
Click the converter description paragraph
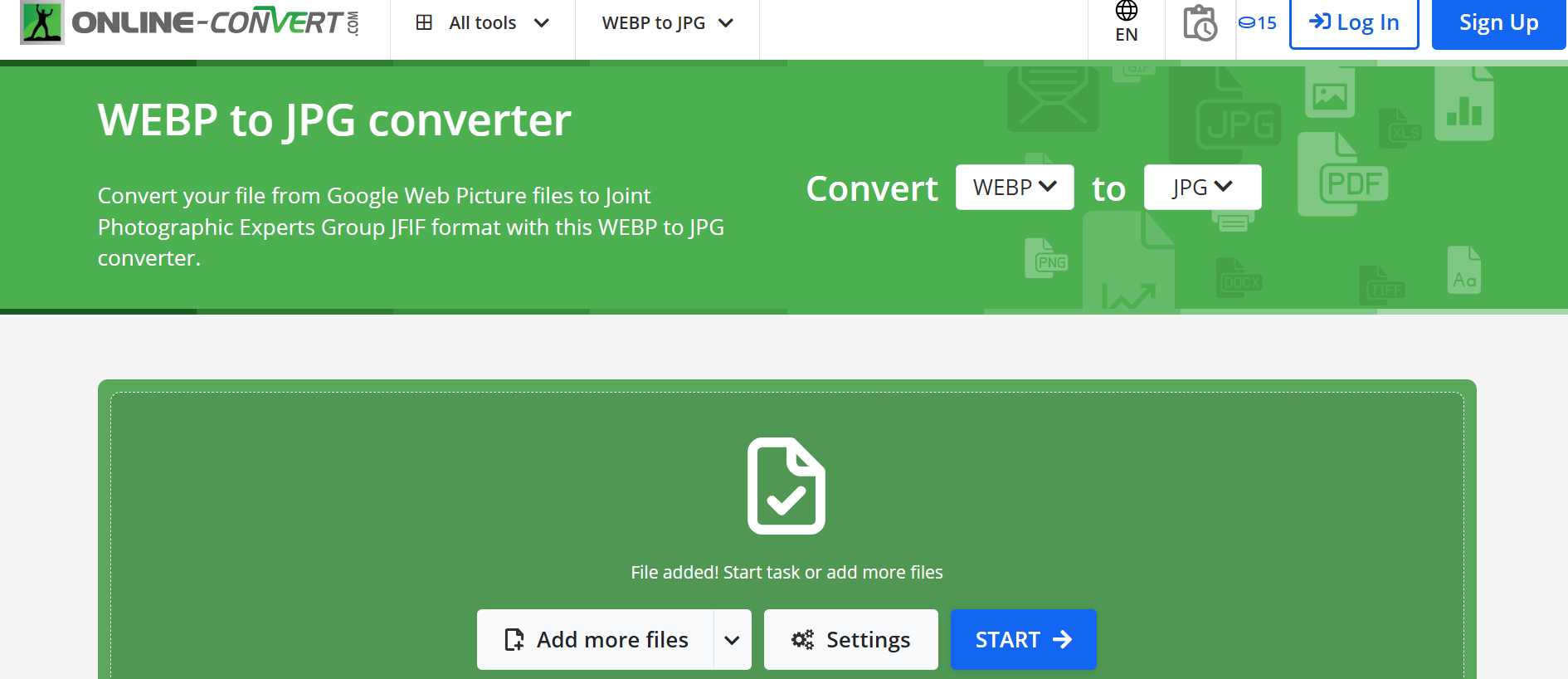click(411, 227)
